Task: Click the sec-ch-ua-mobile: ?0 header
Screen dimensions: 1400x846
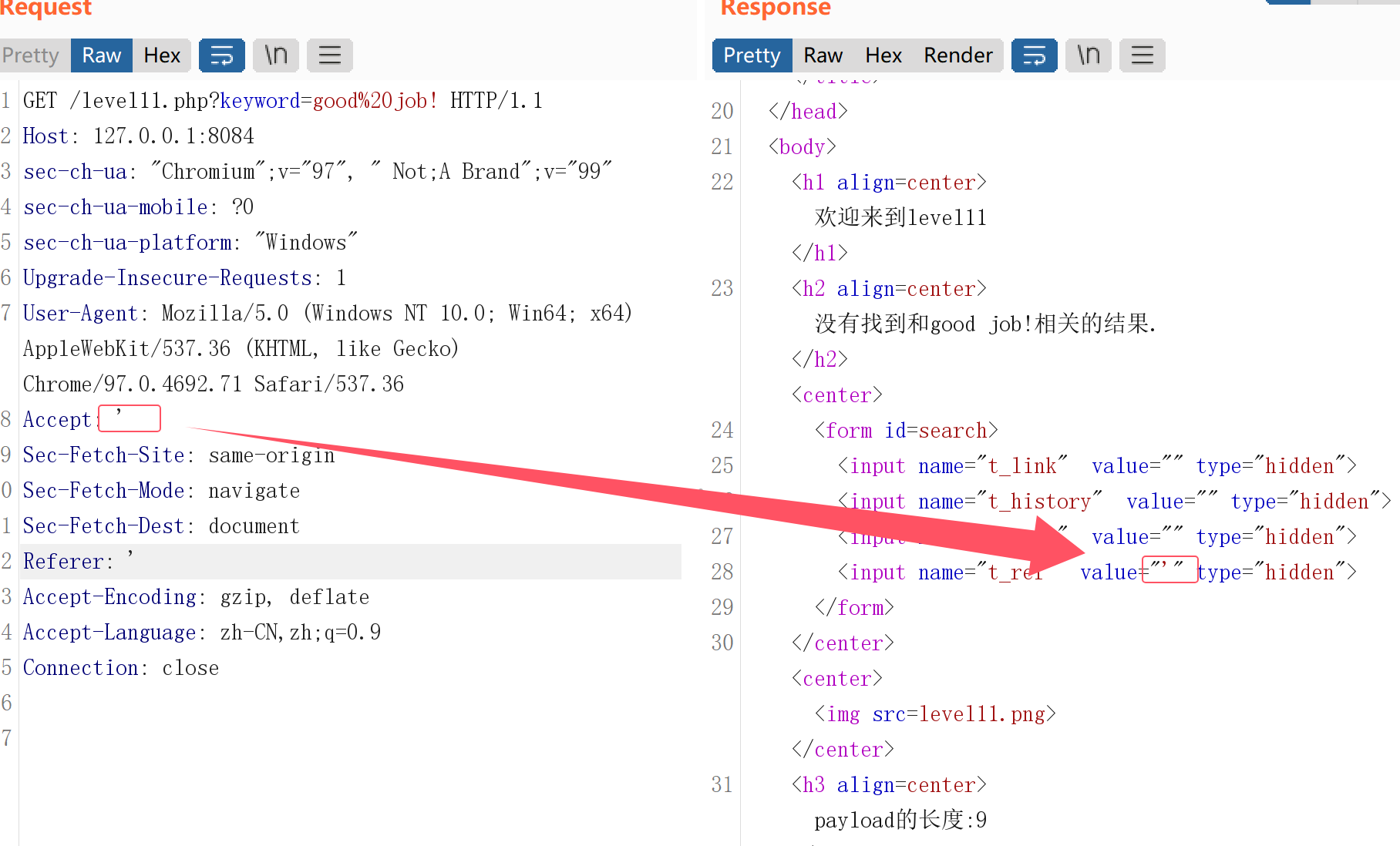Action: coord(139,207)
